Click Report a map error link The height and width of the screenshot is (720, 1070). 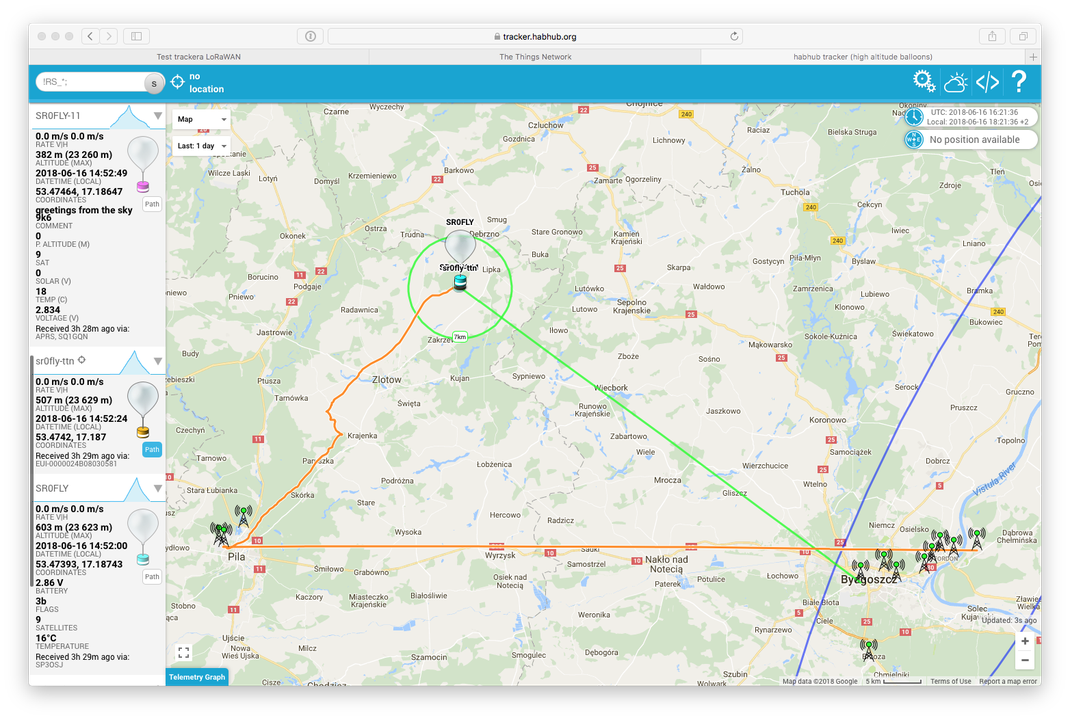pos(1009,681)
